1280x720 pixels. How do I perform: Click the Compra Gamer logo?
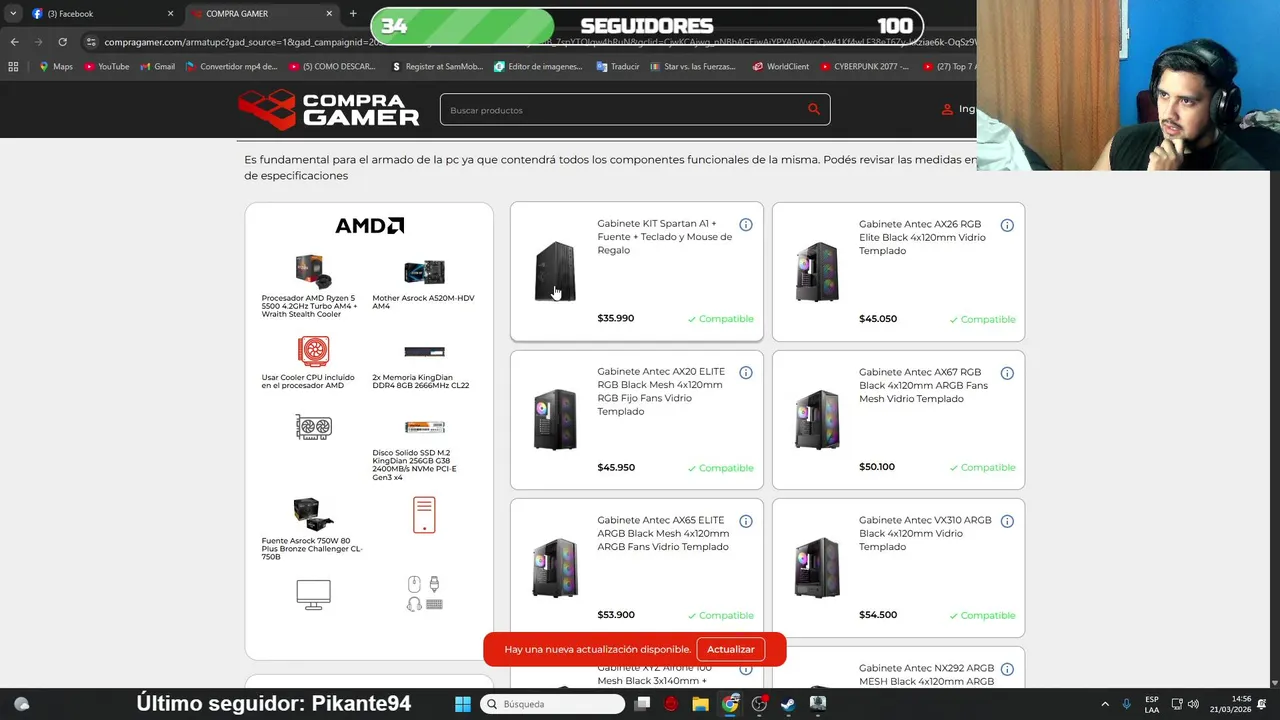coord(329,110)
